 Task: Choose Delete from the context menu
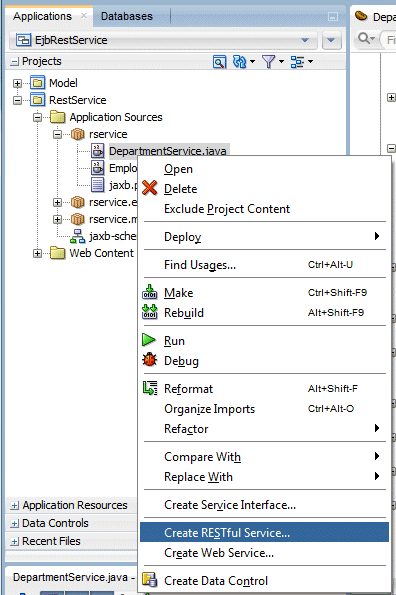[265, 189]
